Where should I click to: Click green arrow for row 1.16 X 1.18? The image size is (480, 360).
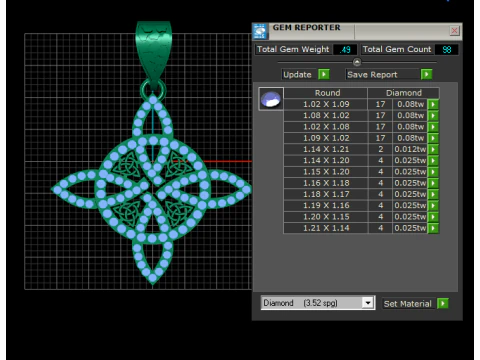pyautogui.click(x=433, y=183)
